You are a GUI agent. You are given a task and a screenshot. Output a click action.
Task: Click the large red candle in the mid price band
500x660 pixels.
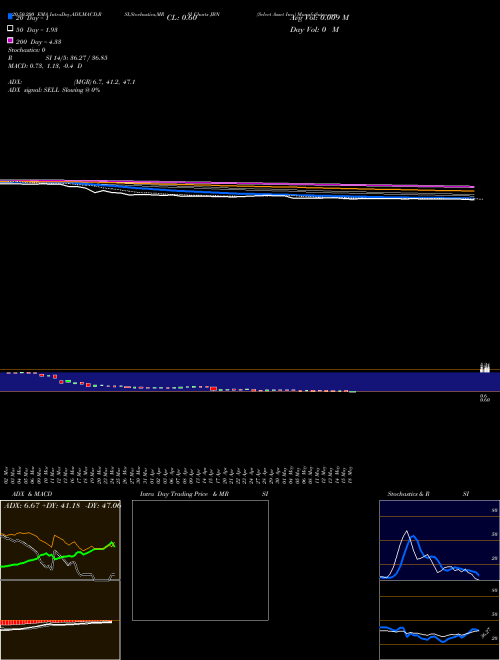click(x=213, y=389)
